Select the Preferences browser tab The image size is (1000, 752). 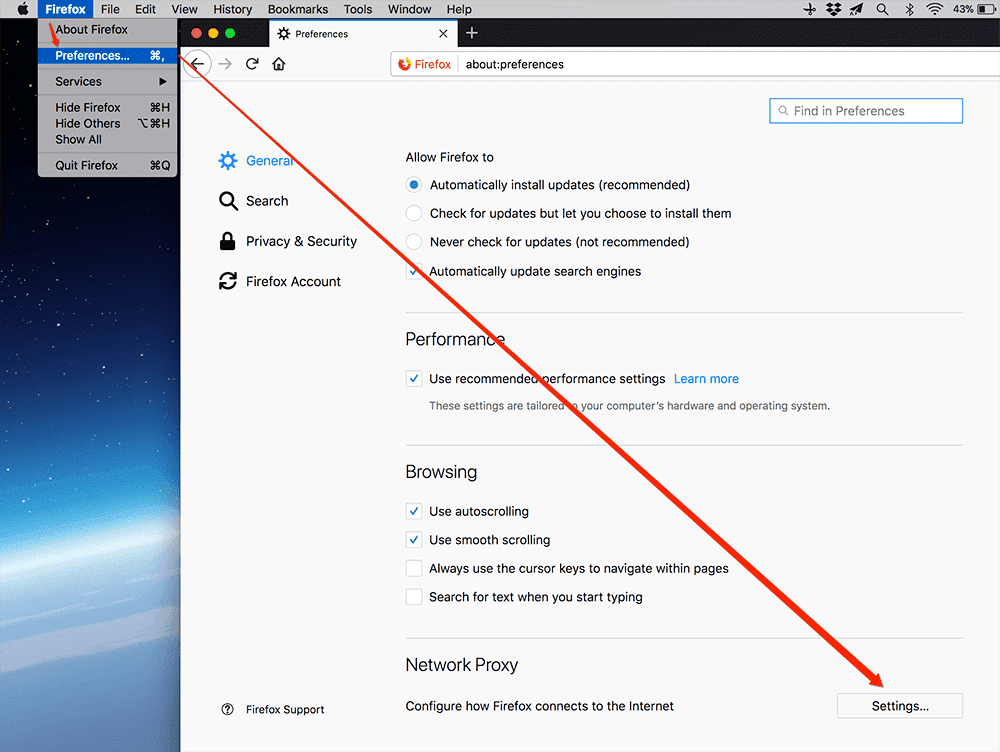[364, 34]
